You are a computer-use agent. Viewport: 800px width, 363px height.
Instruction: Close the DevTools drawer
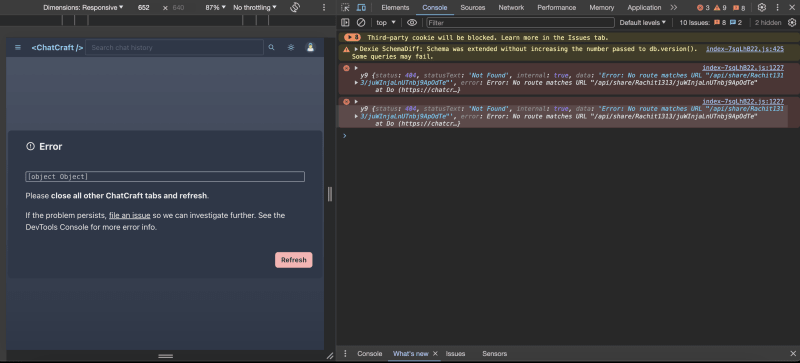(793, 353)
